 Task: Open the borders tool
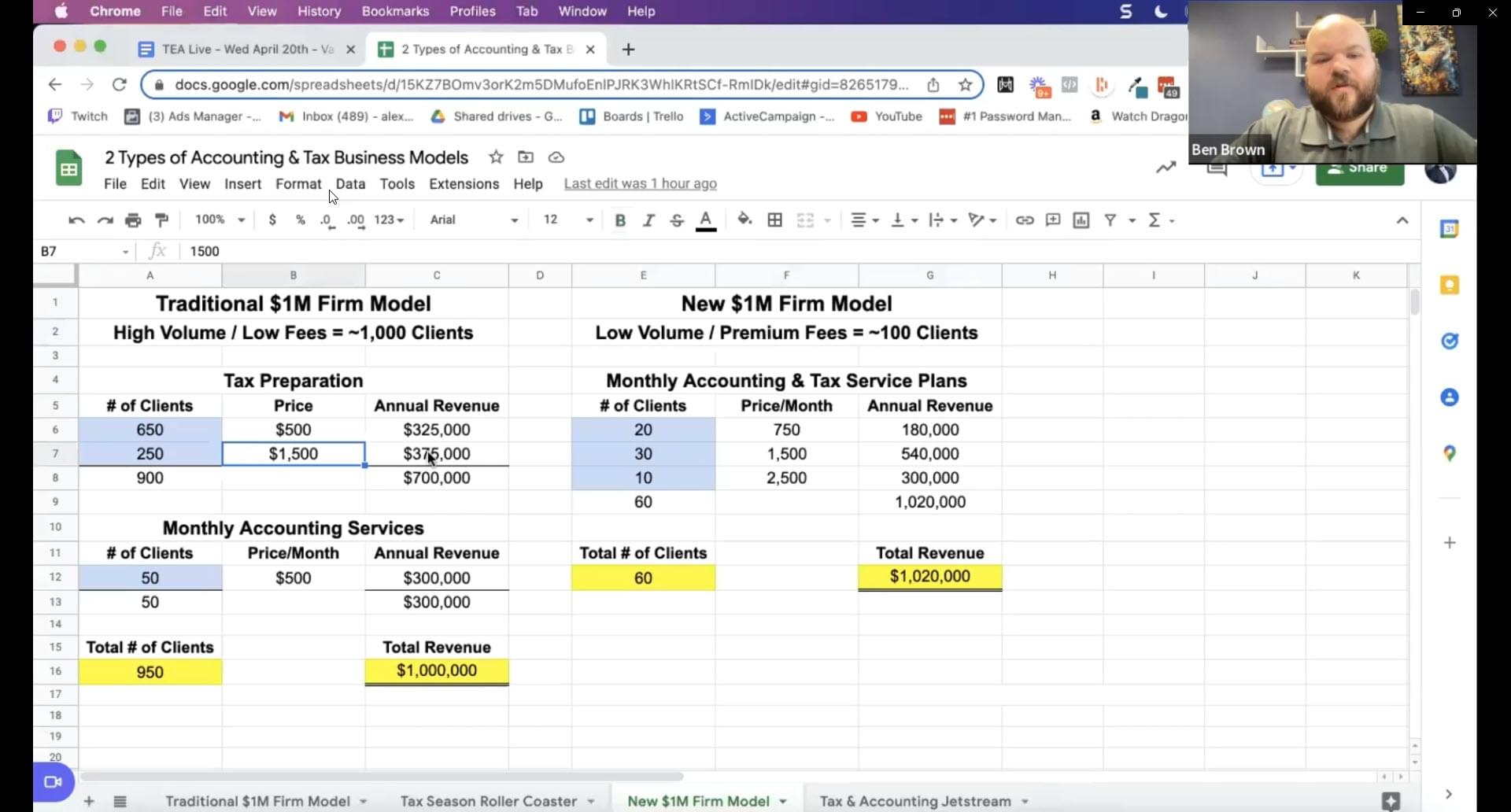point(774,220)
